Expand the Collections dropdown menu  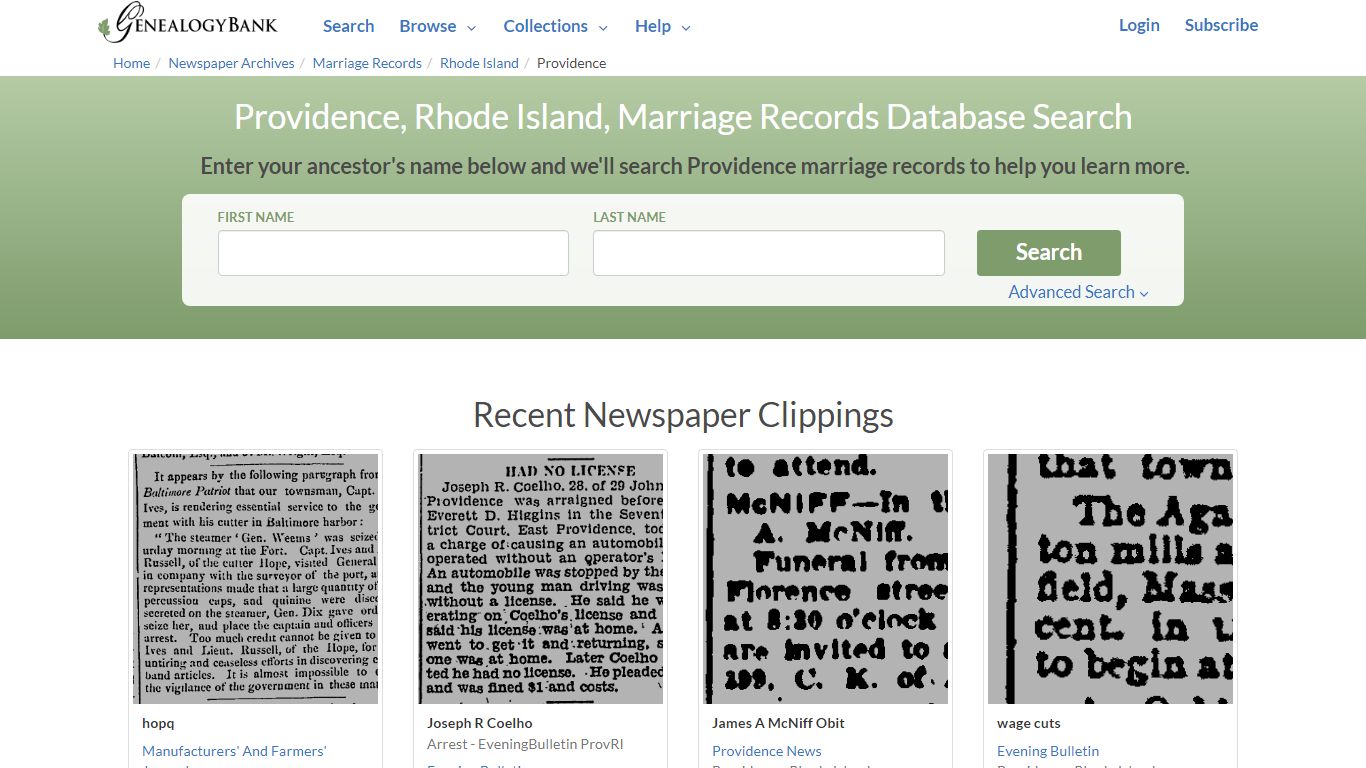coord(555,26)
